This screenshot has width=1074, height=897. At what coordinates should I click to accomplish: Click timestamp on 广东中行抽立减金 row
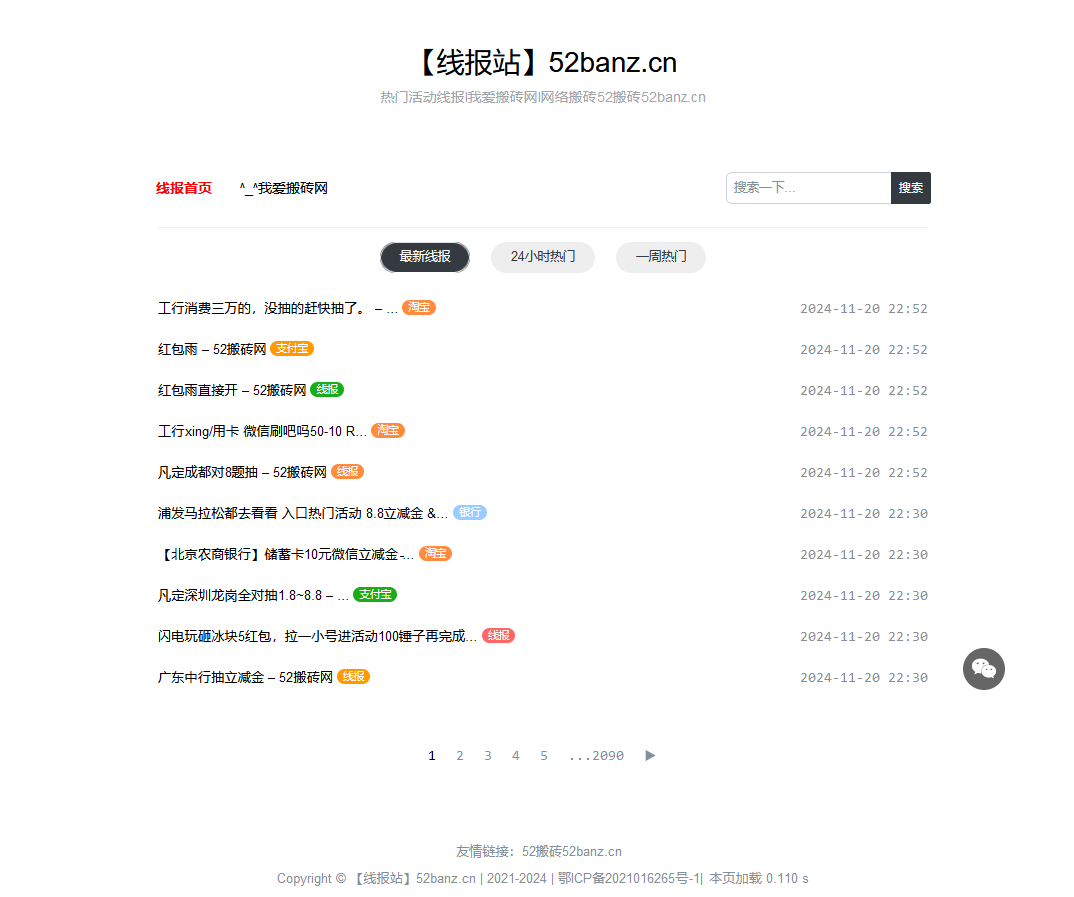coord(864,678)
